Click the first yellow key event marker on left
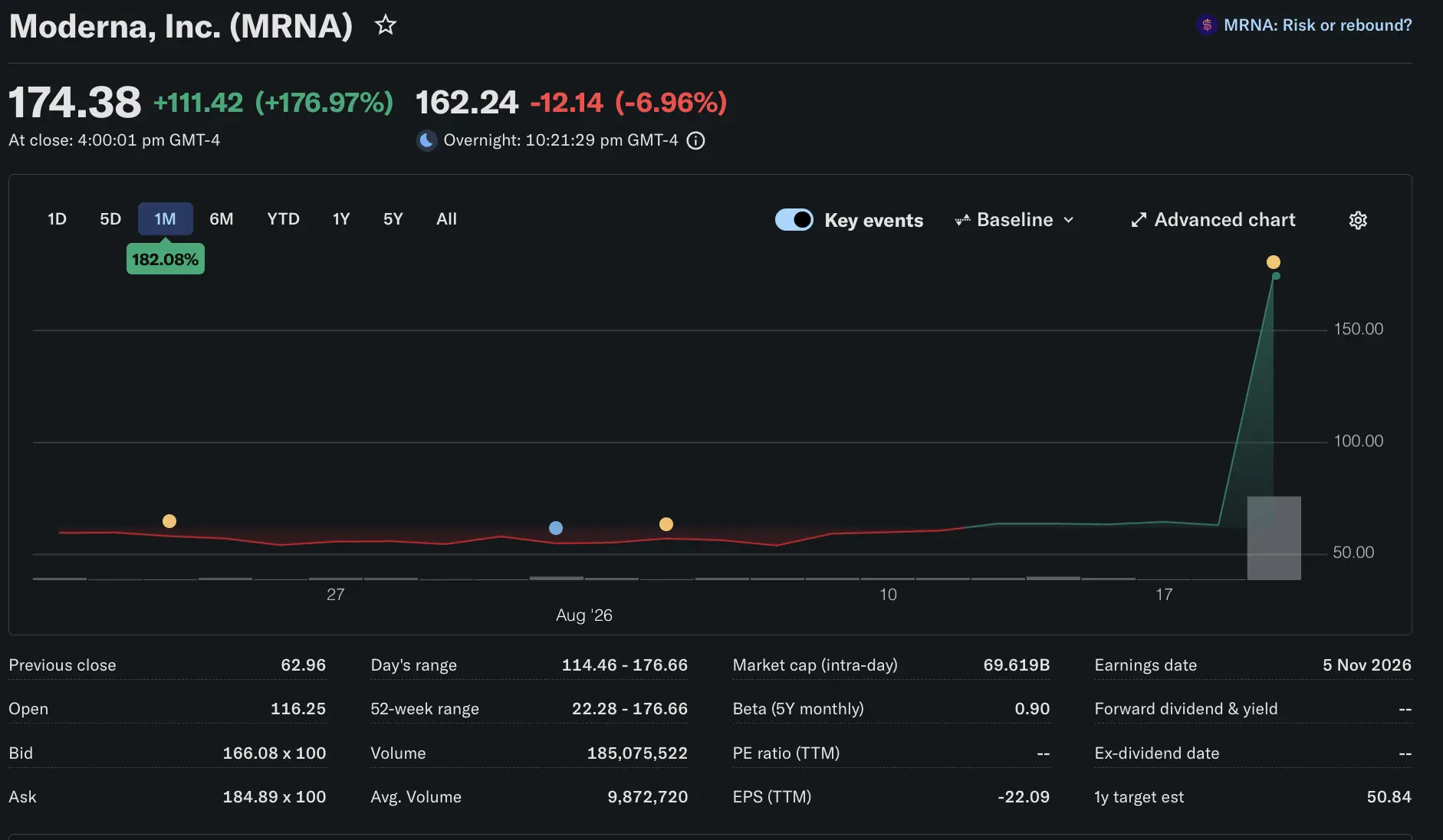The image size is (1443, 840). [x=169, y=521]
